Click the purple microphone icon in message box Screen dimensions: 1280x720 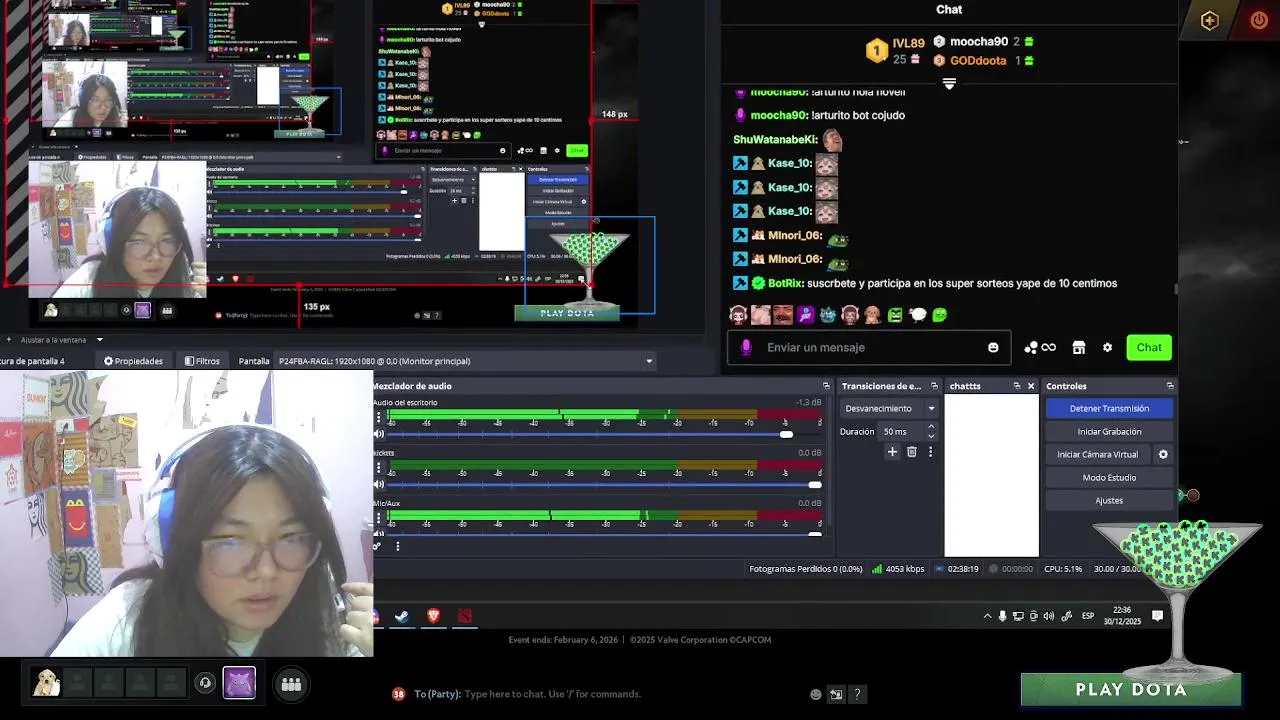746,347
